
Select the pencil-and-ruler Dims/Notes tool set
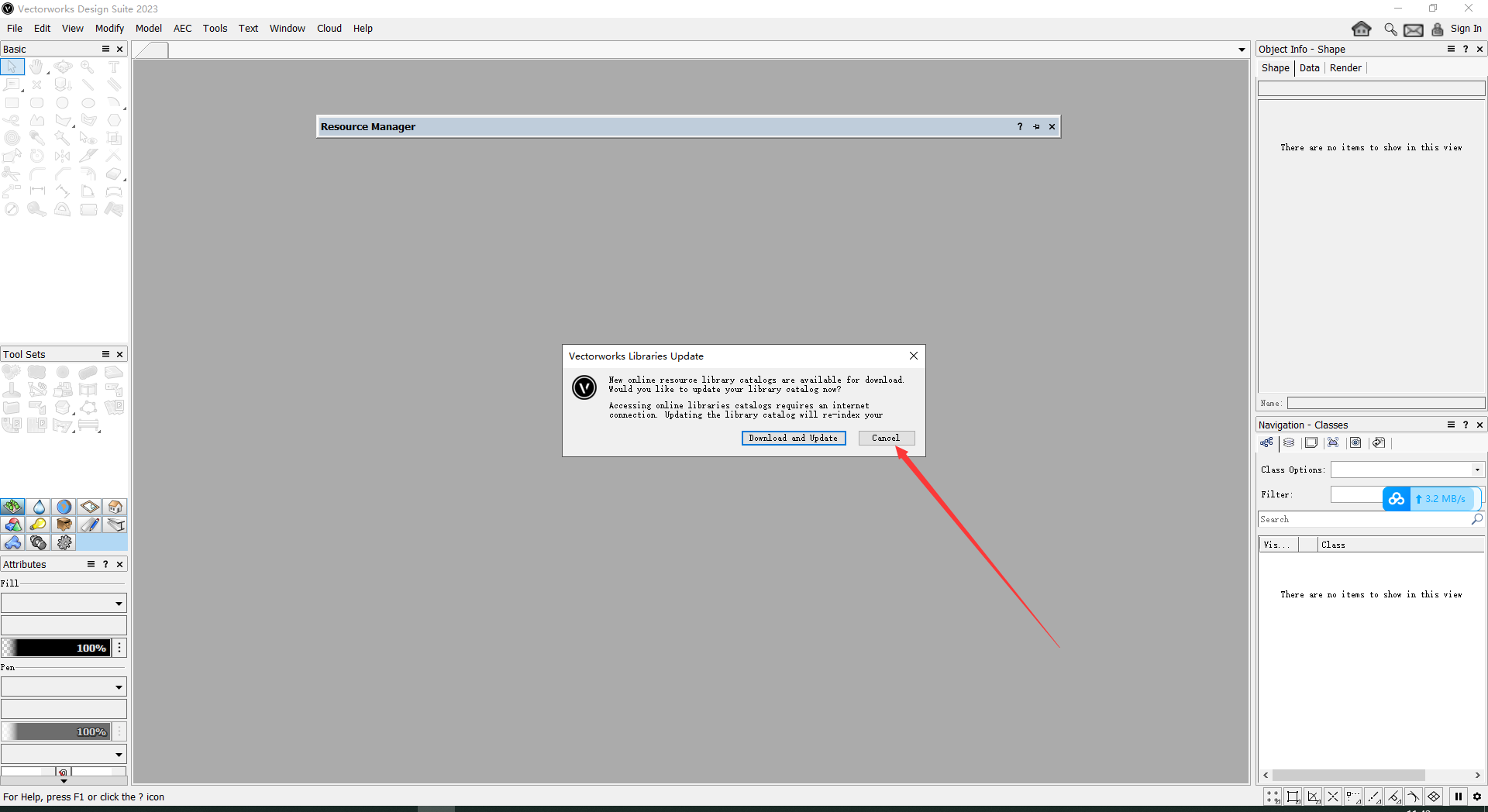coord(90,525)
